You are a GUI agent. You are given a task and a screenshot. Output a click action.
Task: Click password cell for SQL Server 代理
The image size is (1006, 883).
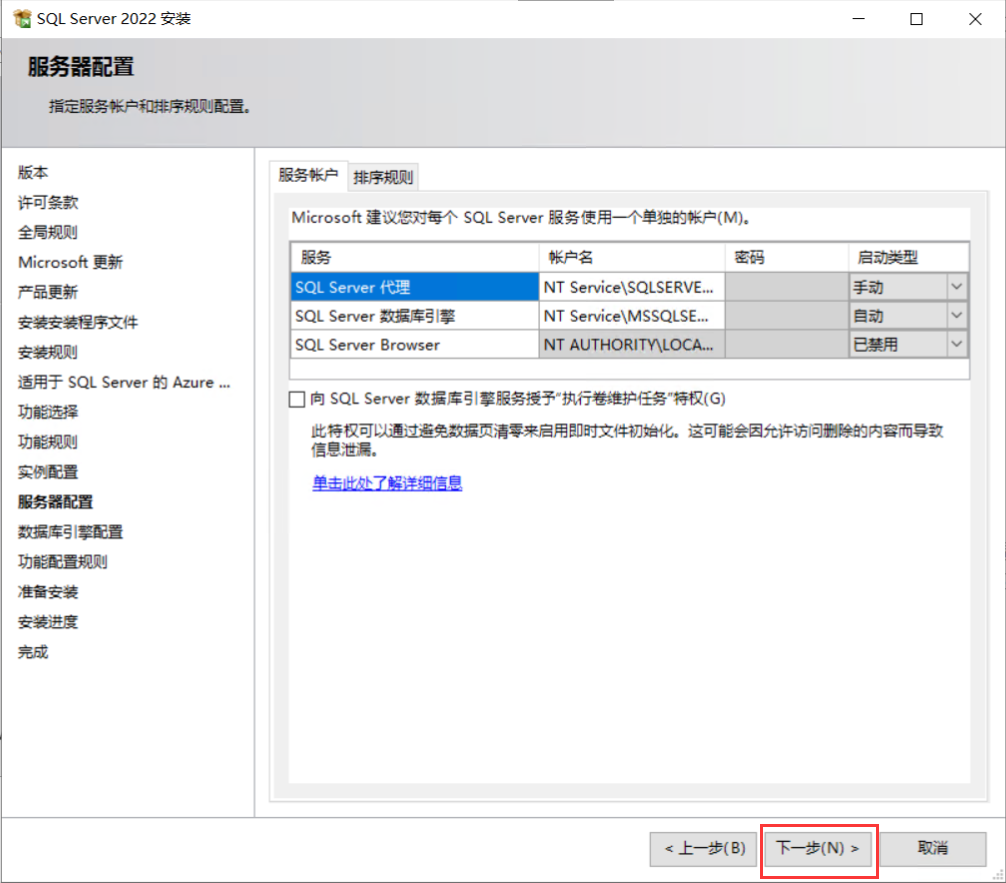coord(787,287)
